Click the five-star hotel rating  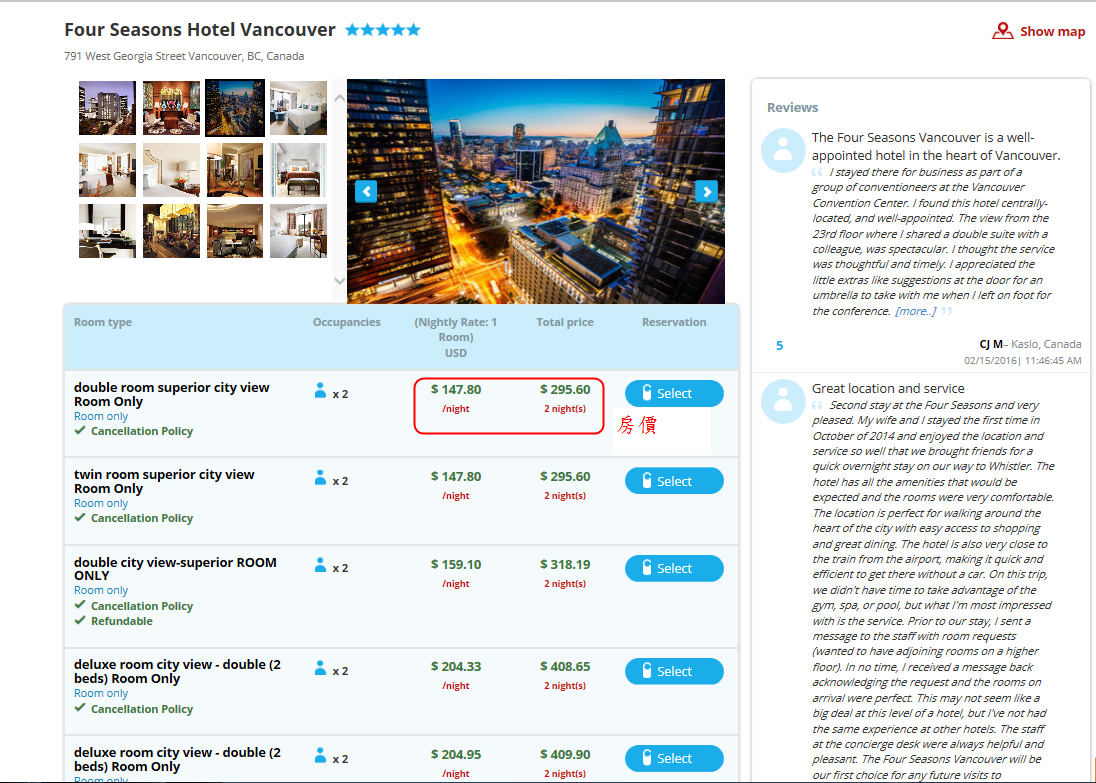[383, 29]
